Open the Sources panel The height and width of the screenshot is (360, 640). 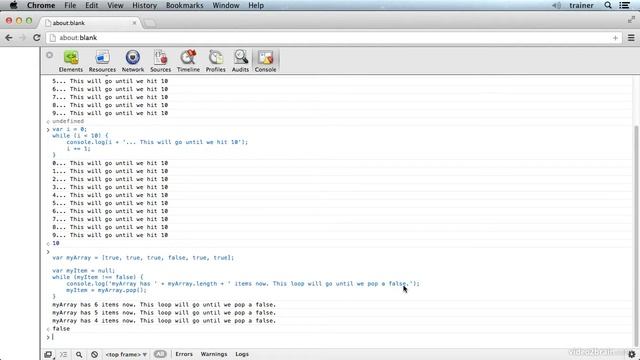coord(160,61)
